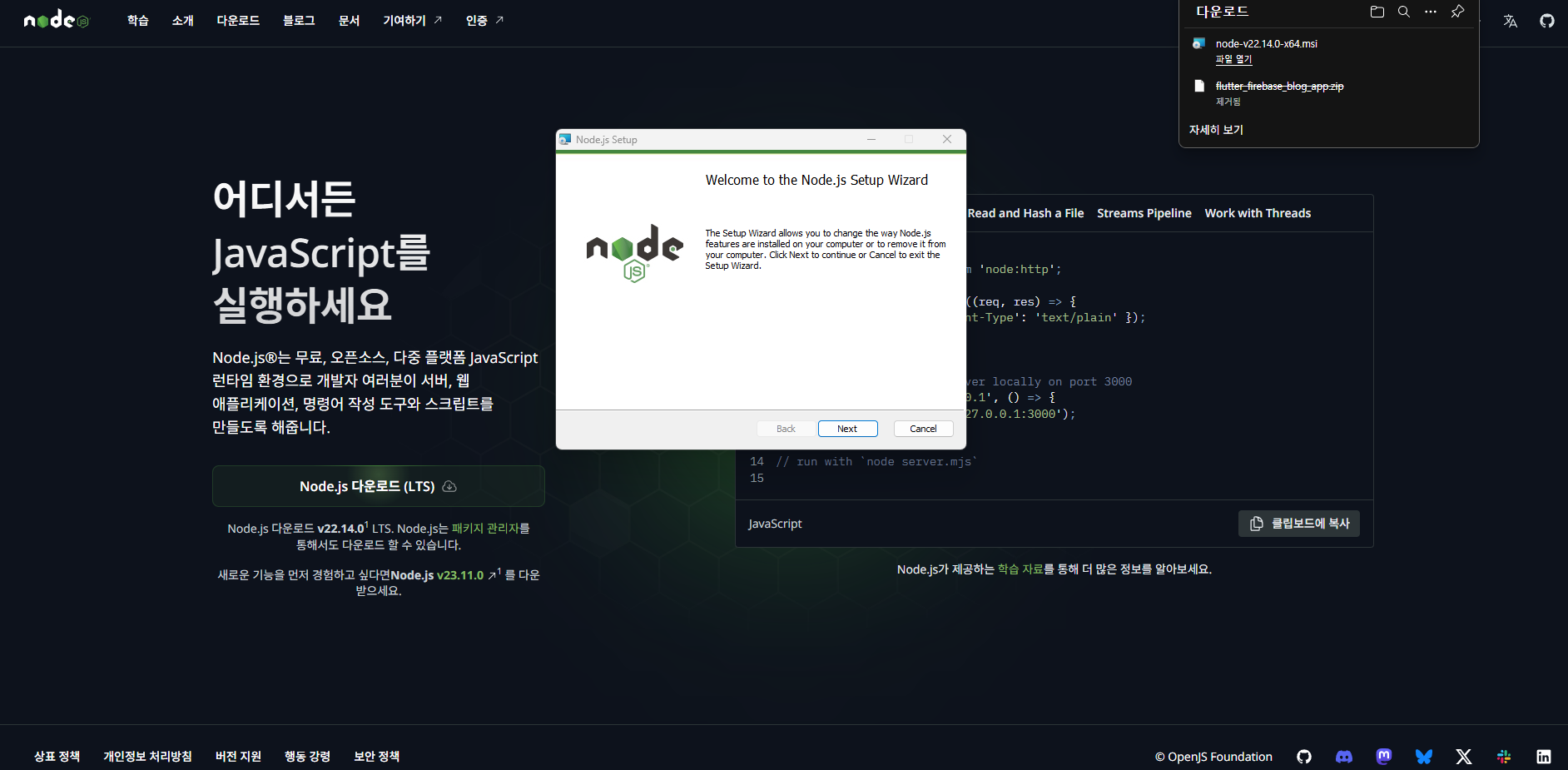Open Discord icon in footer
This screenshot has width=1568, height=770.
(x=1344, y=757)
